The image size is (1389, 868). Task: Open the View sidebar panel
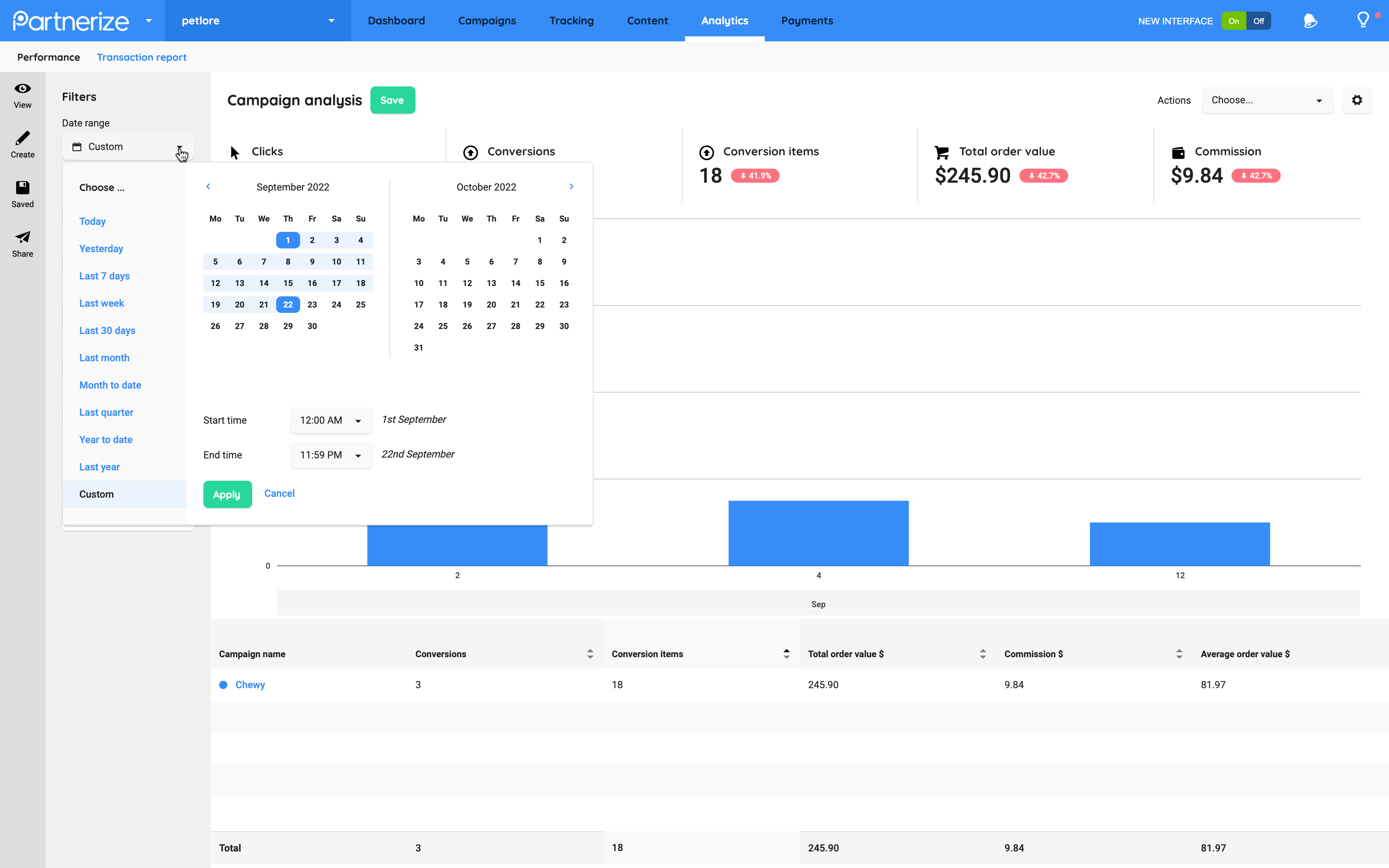tap(22, 95)
